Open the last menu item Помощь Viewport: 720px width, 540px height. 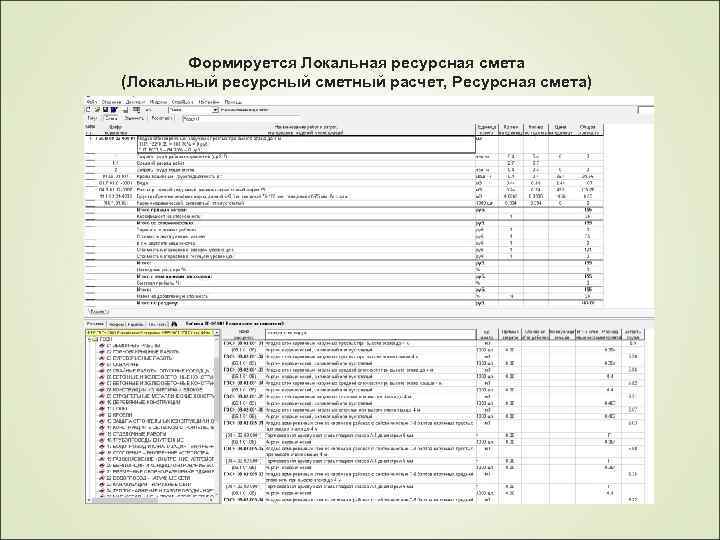(233, 102)
